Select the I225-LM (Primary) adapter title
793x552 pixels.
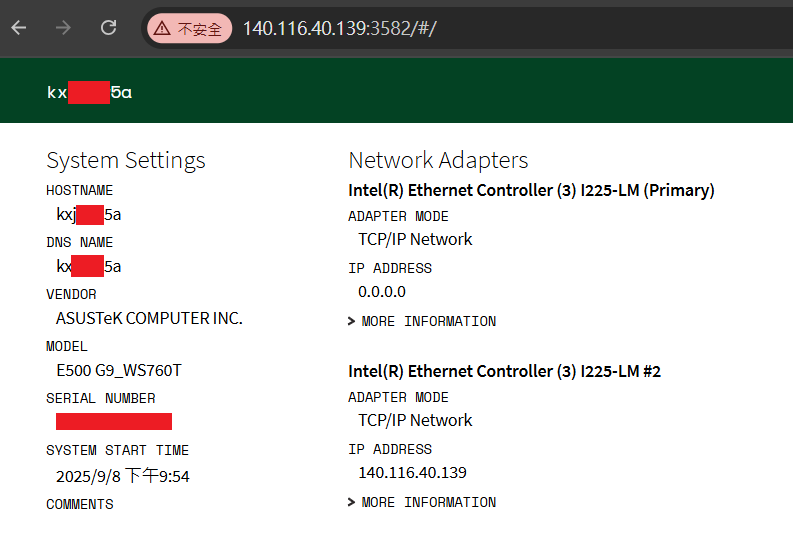[531, 190]
